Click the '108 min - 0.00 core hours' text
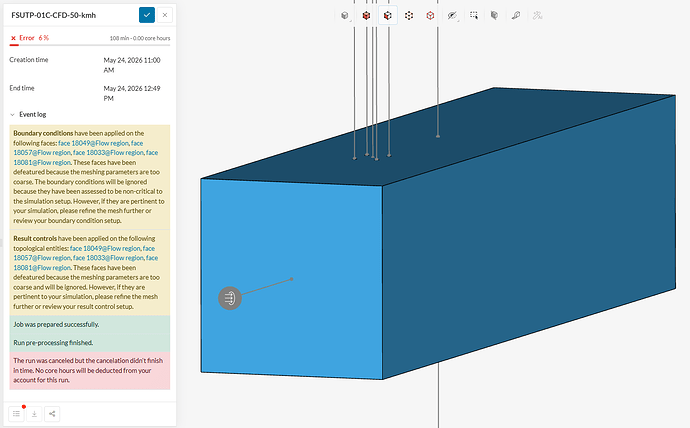 (x=140, y=38)
